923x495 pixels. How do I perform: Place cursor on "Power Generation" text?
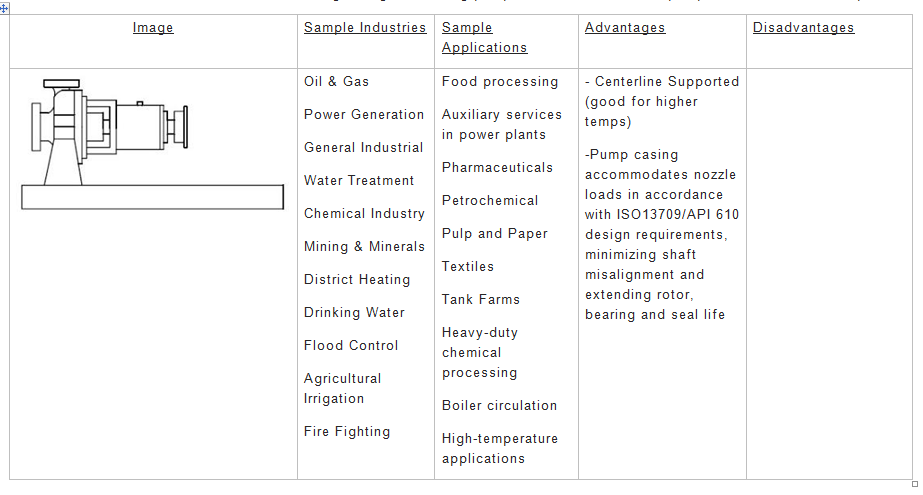364,115
